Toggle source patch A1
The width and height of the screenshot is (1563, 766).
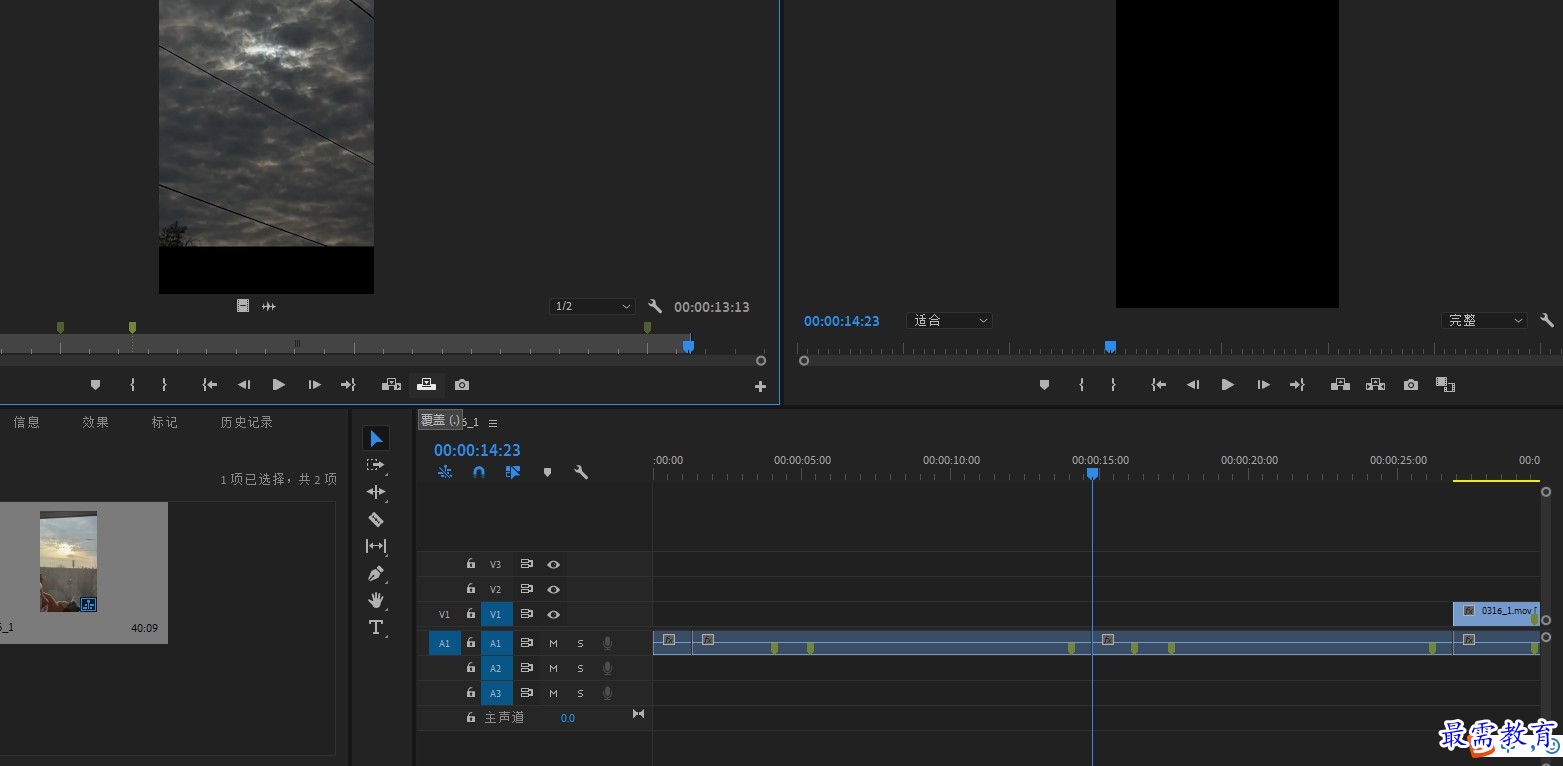point(444,644)
